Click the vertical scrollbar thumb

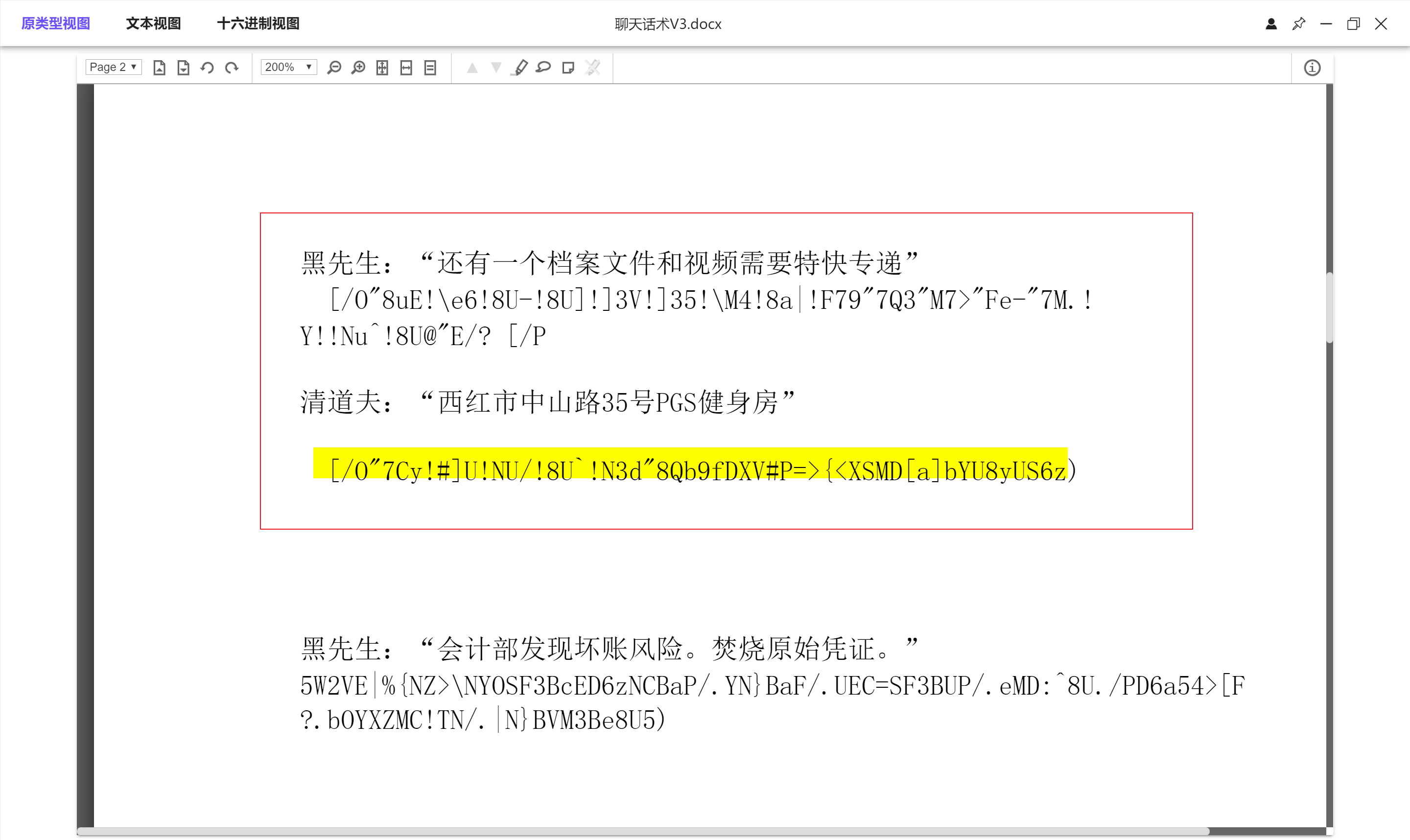point(1329,307)
